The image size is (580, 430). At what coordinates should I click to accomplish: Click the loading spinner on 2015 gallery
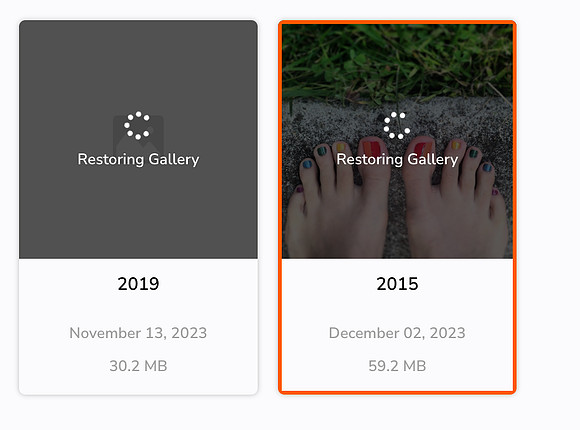(x=397, y=125)
